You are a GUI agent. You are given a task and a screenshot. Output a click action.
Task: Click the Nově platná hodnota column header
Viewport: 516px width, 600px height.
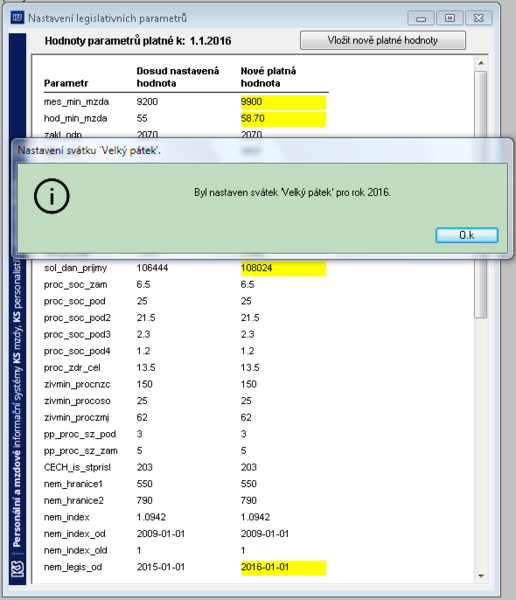click(x=268, y=77)
